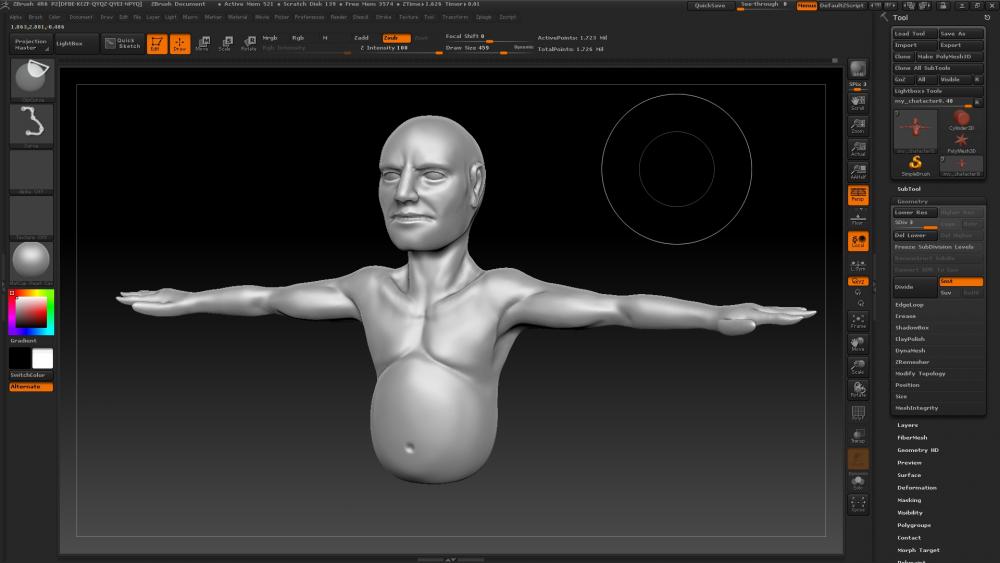The height and width of the screenshot is (563, 1000).
Task: Toggle the Smt option beside Divide
Action: point(960,281)
